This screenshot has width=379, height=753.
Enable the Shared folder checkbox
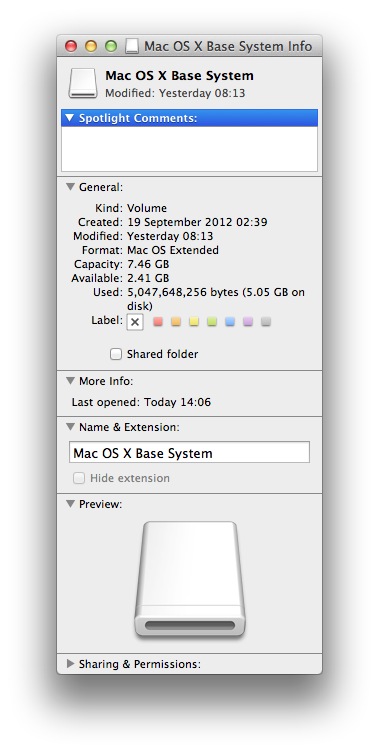point(116,354)
